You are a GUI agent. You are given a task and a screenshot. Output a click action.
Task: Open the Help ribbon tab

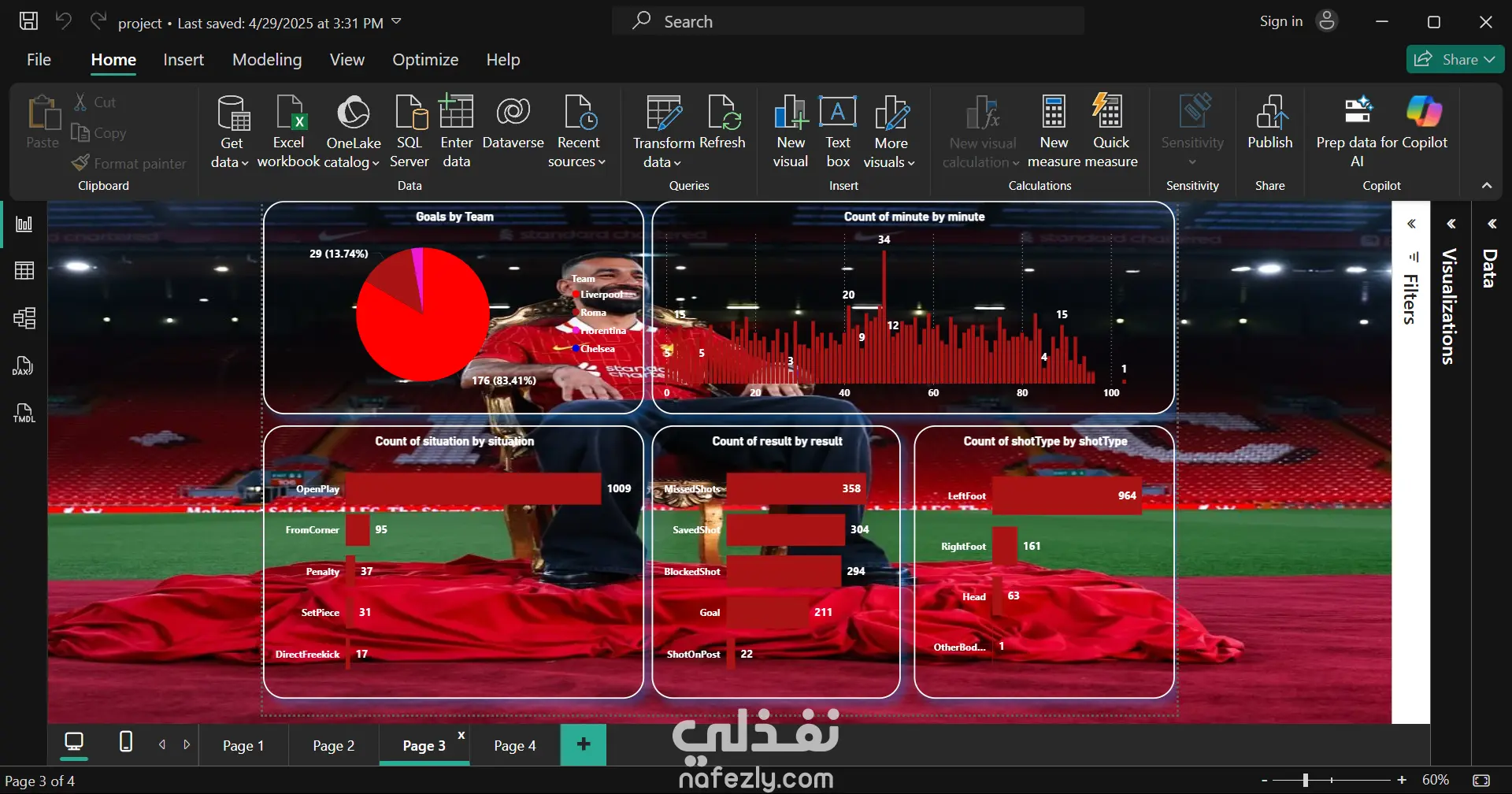tap(503, 60)
